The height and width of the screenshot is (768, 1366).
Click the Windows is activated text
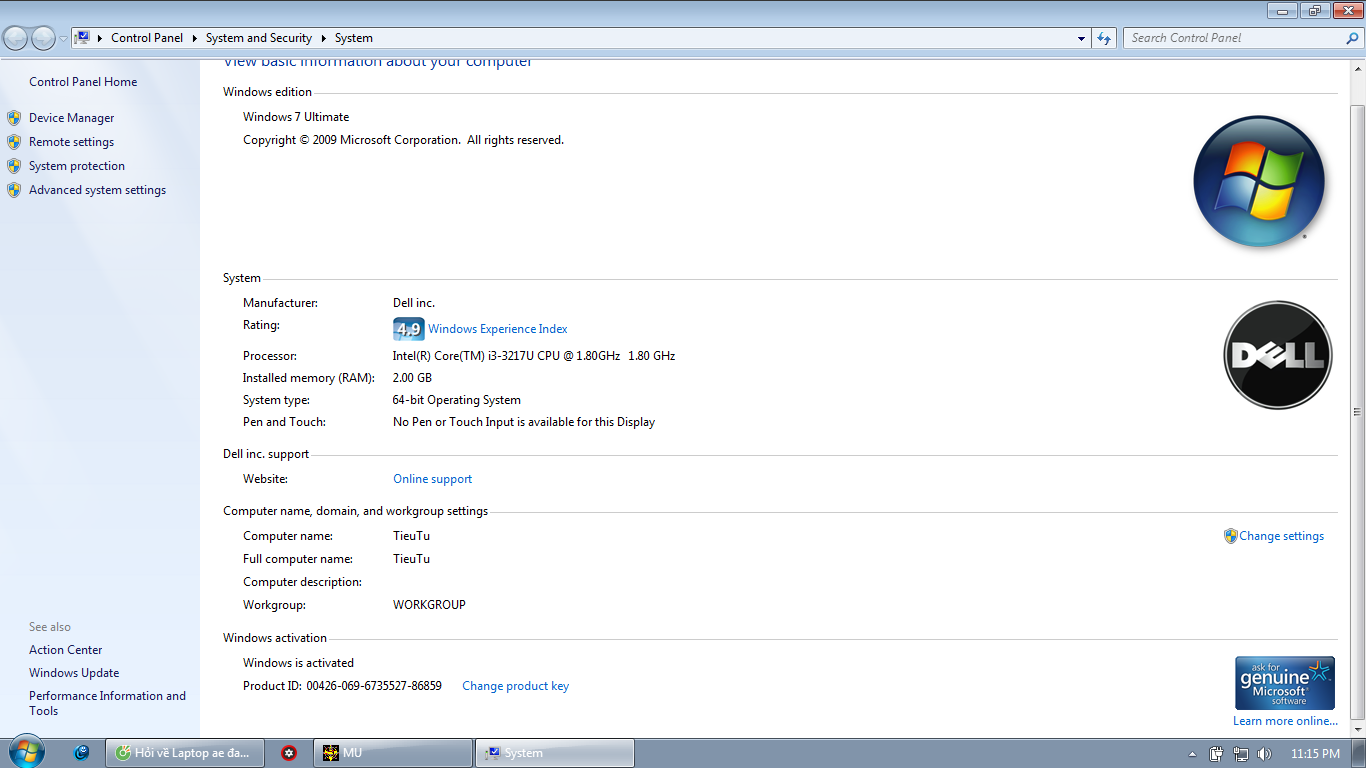click(298, 663)
